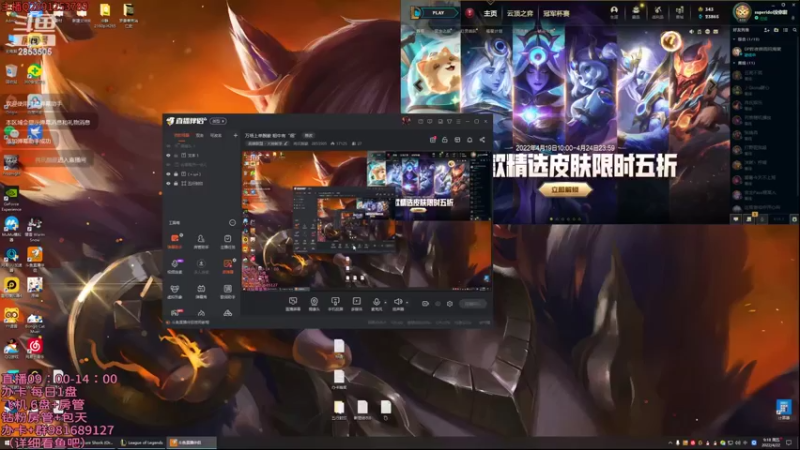The image size is (800, 450).
Task: Open League of Legends taskbar item
Action: click(x=142, y=443)
